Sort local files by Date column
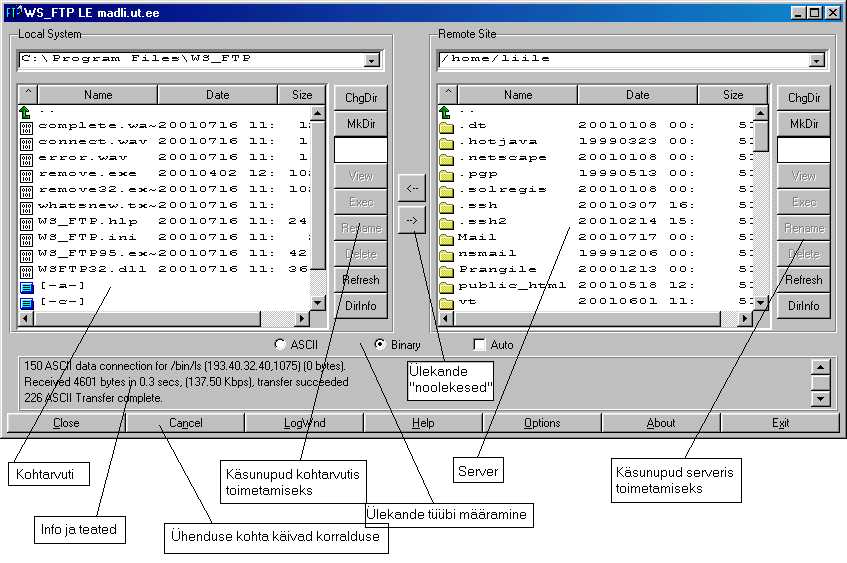 (x=217, y=95)
